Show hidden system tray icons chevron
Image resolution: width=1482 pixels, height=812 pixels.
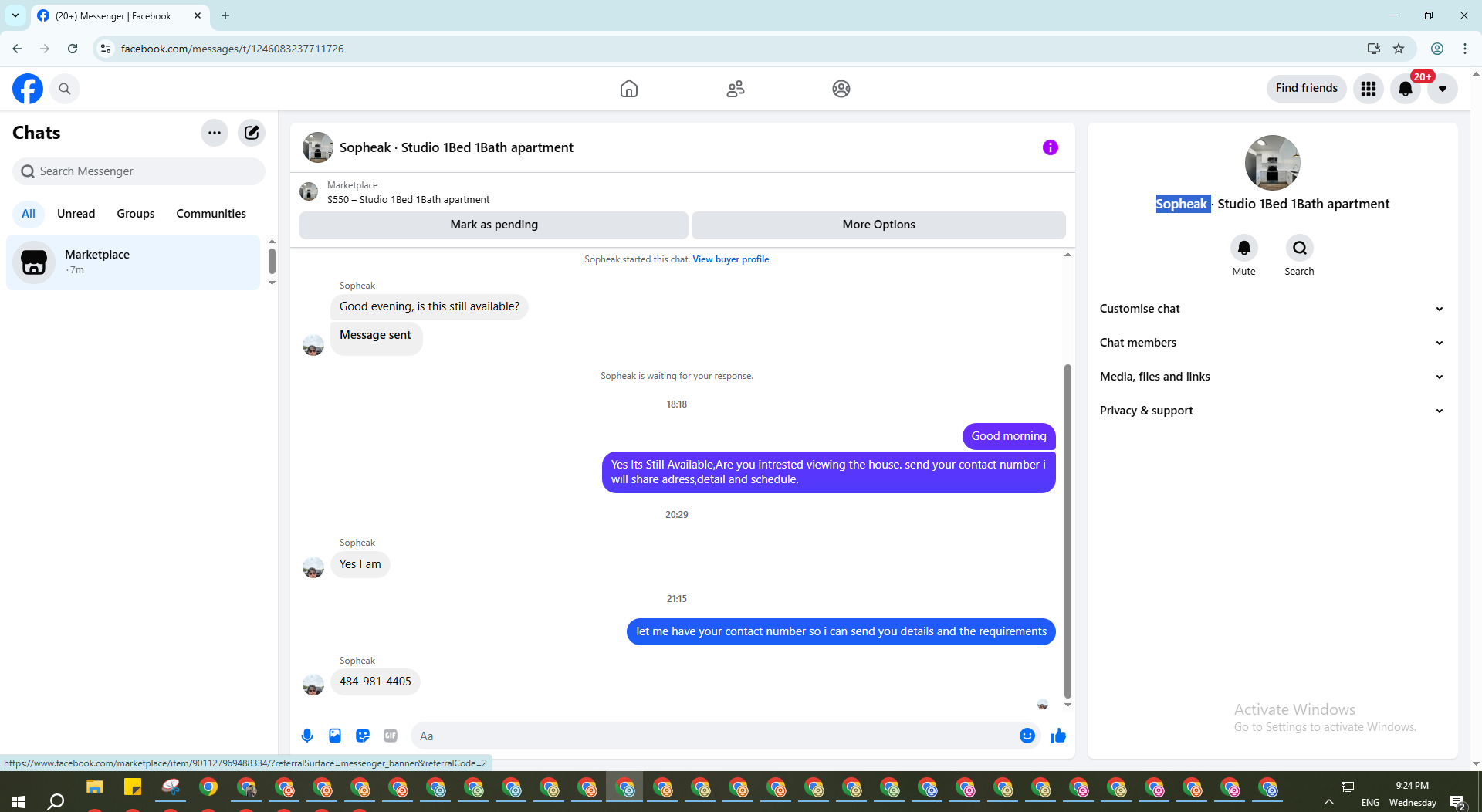pyautogui.click(x=1329, y=803)
